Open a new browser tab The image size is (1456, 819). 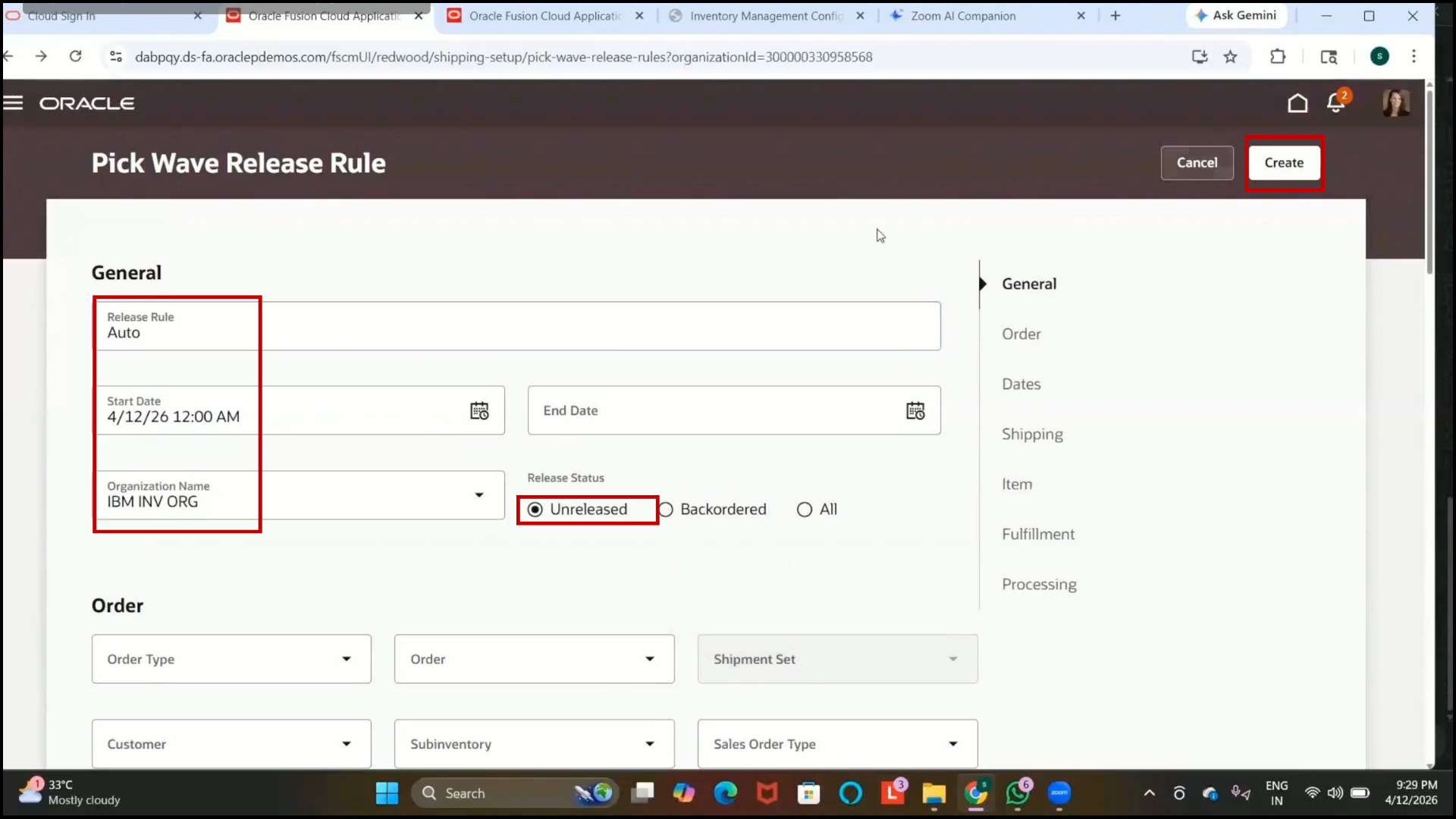[x=1115, y=15]
